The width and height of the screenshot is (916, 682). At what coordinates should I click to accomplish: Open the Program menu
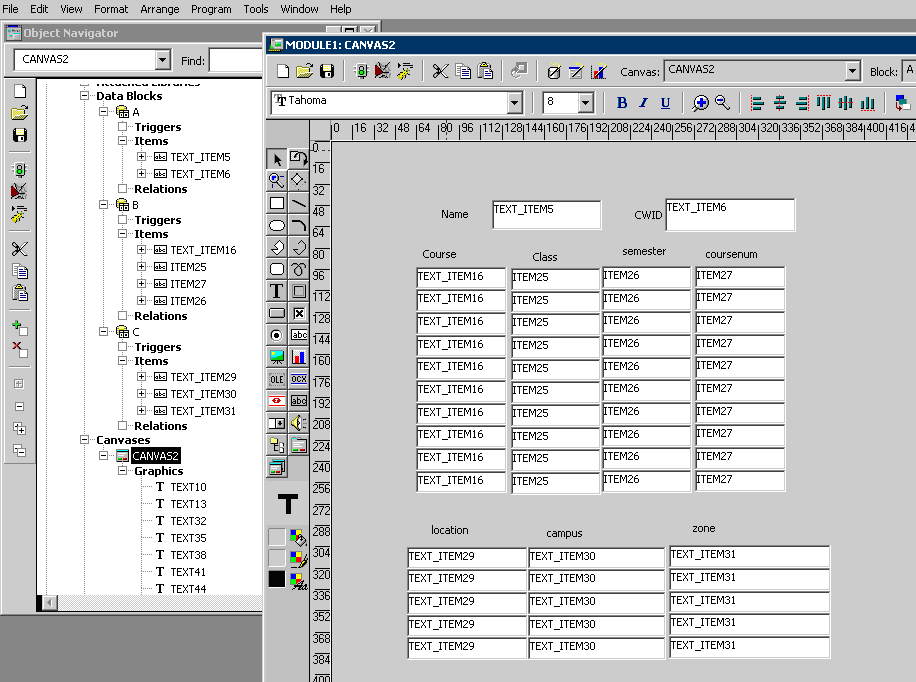211,9
